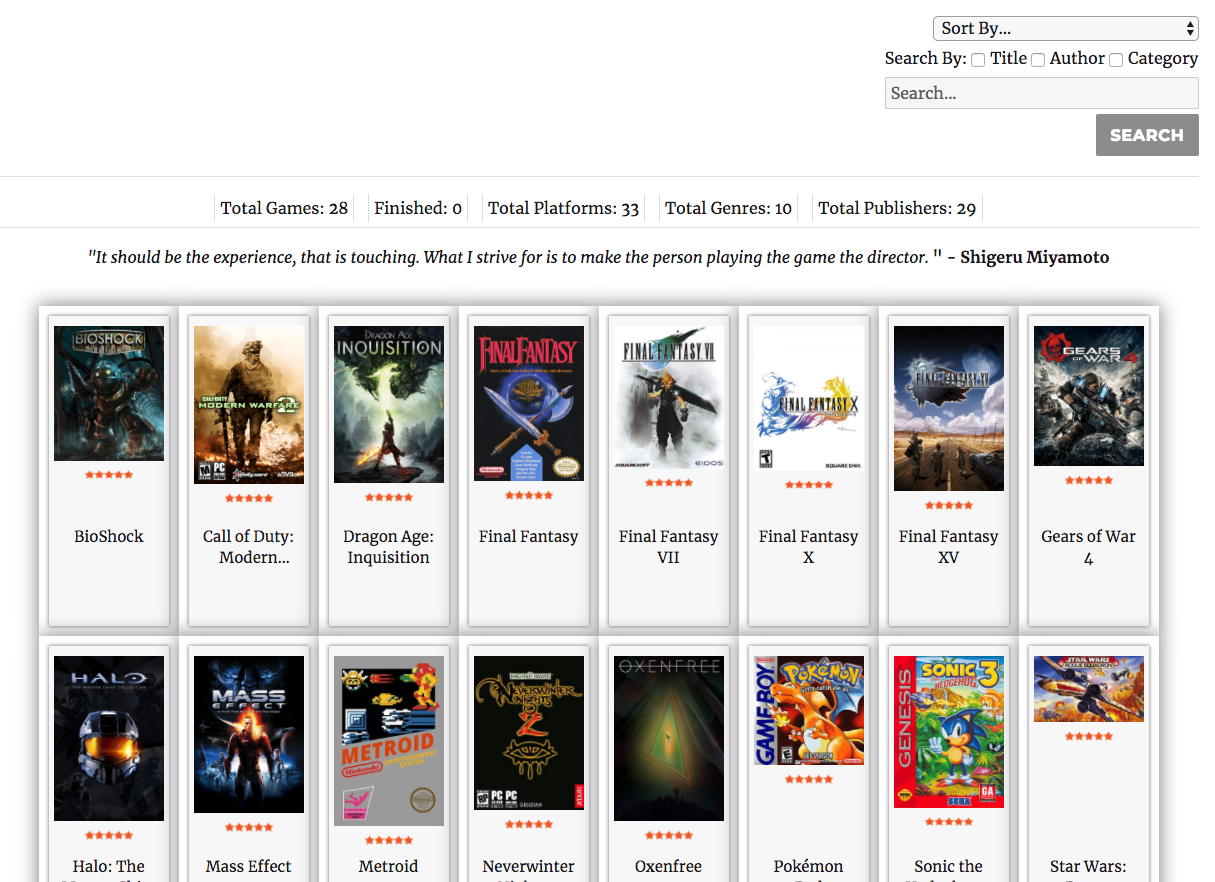Screen dimensions: 1215x882
Task: Open the Final Fantasy NES cover
Action: 529,403
